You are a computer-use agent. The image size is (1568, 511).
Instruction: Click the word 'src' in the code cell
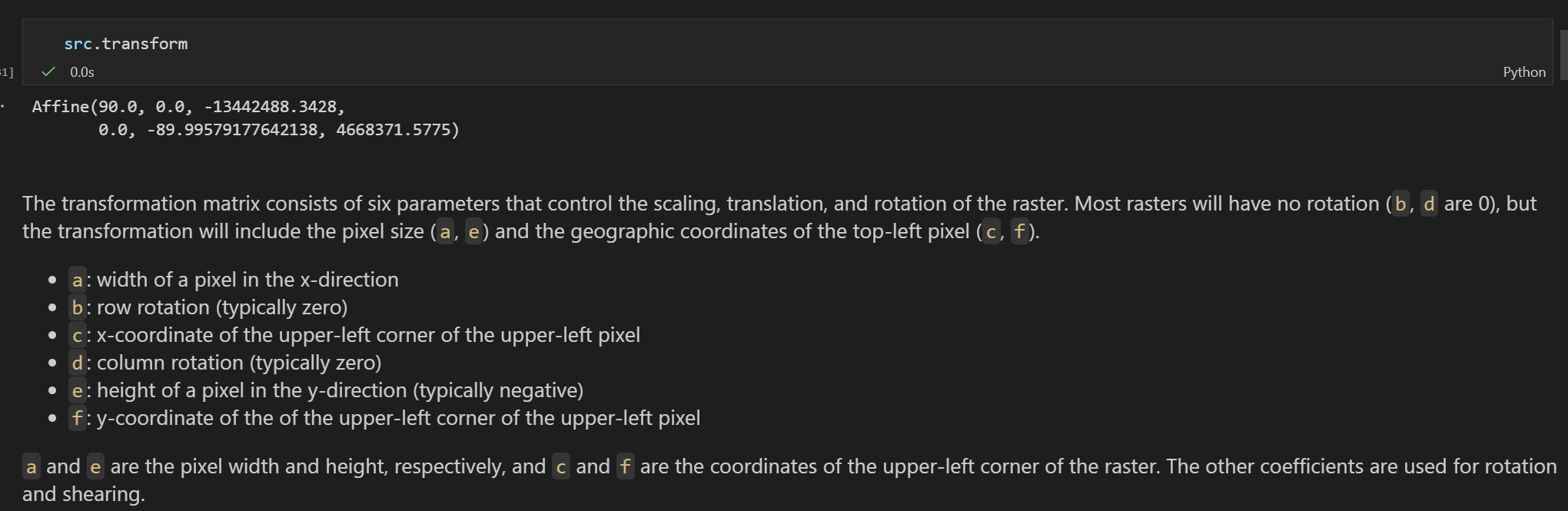78,44
